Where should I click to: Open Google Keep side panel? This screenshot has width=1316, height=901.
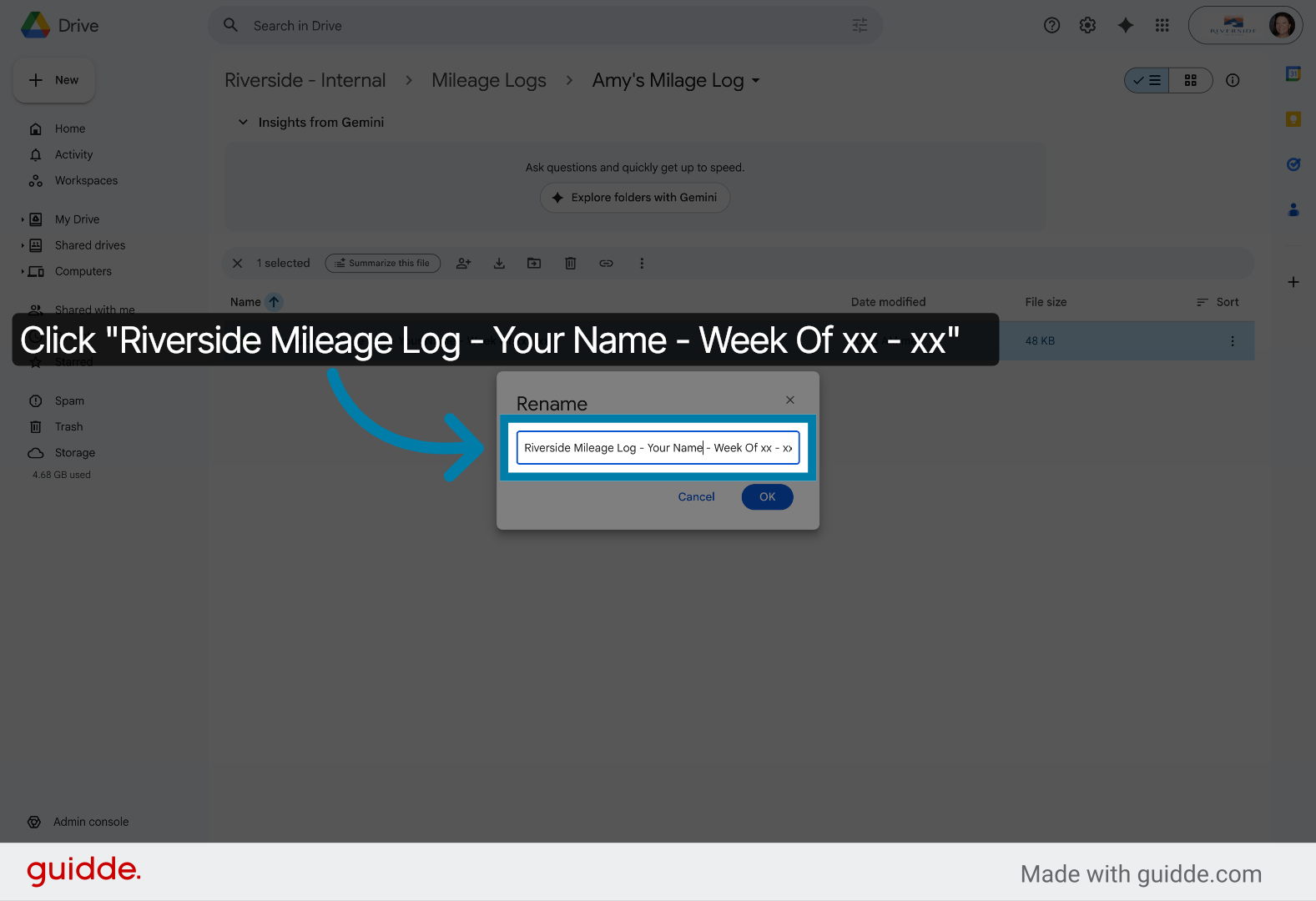[x=1293, y=119]
